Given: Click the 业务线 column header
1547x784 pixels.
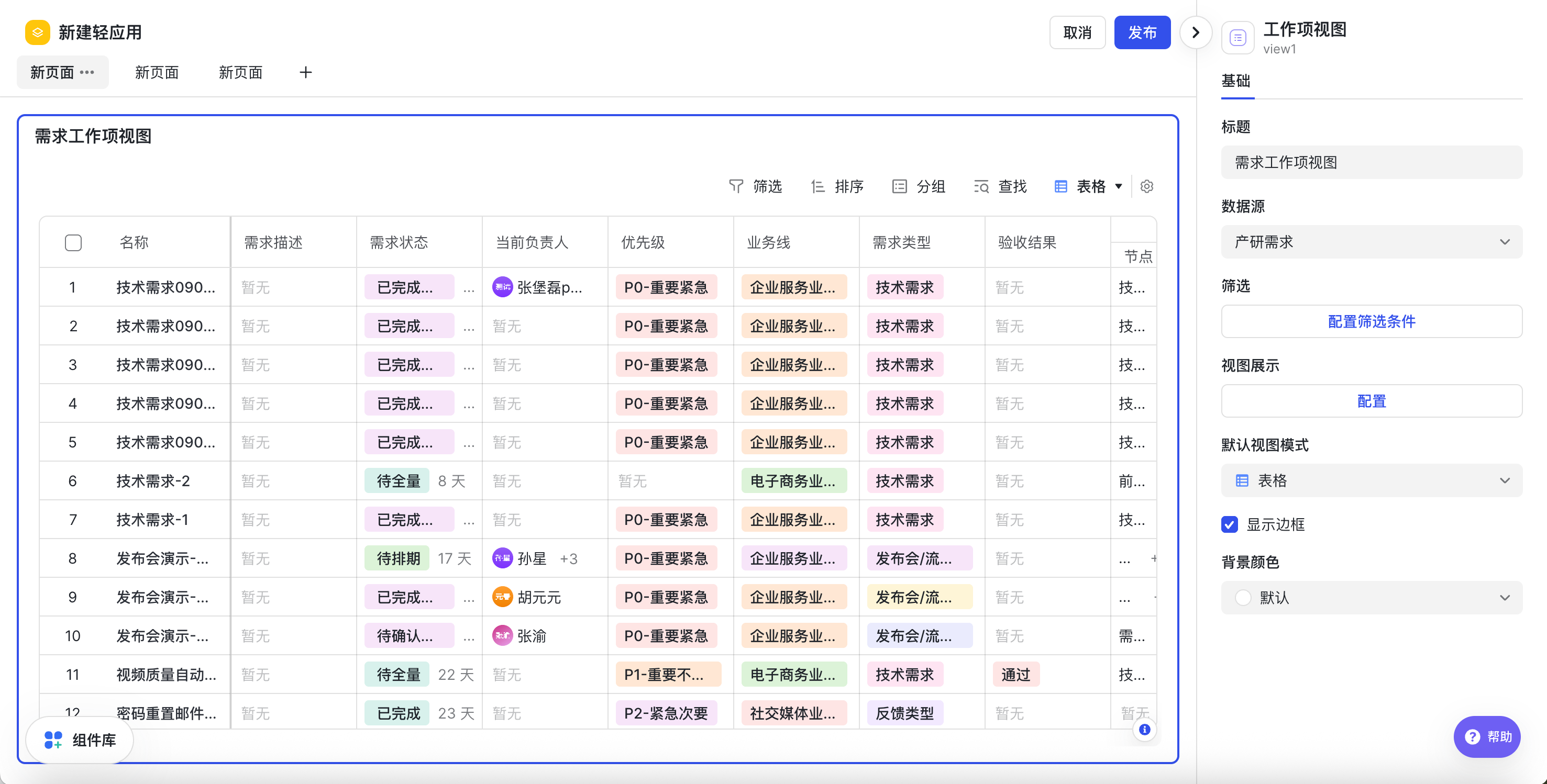Looking at the screenshot, I should click(769, 242).
